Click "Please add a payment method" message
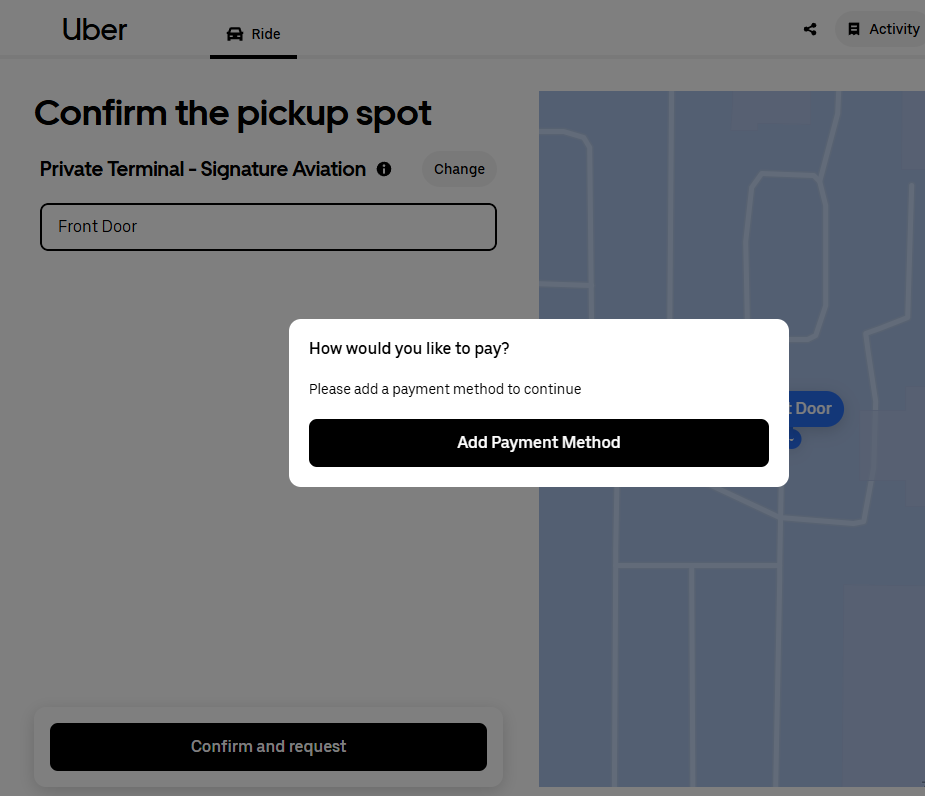Screen dimensions: 925x796 445,389
